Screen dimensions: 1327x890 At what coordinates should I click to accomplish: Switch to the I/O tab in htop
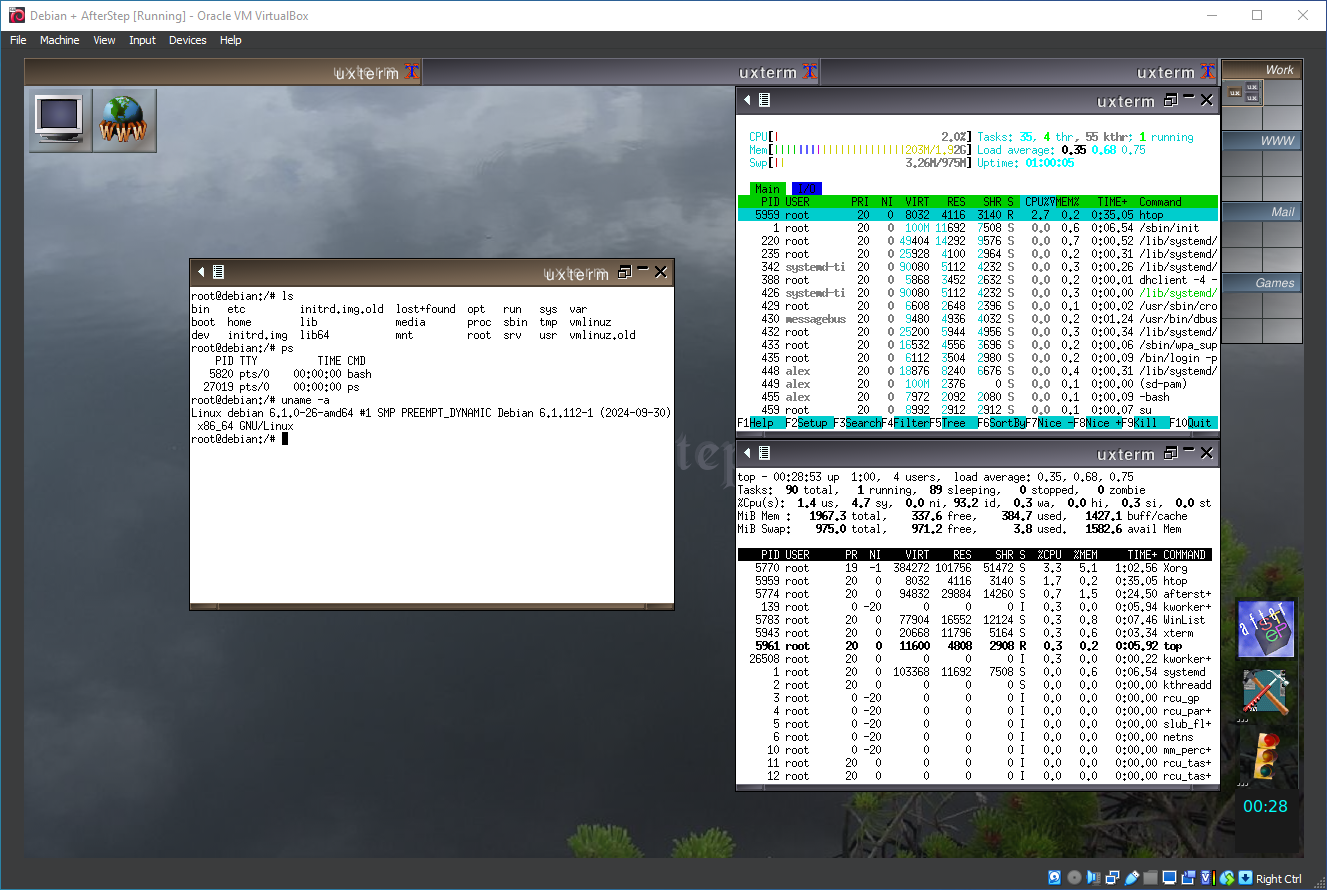pyautogui.click(x=805, y=189)
